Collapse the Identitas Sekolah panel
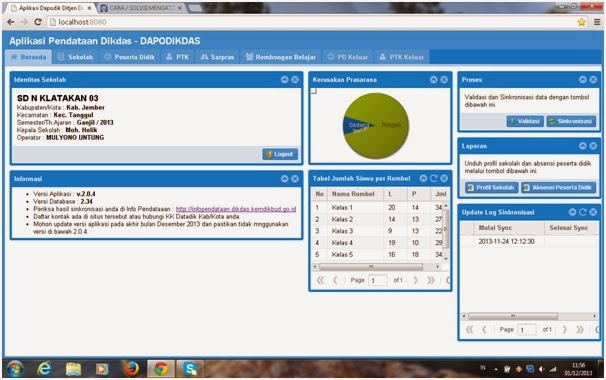The width and height of the screenshot is (606, 380). coord(284,80)
